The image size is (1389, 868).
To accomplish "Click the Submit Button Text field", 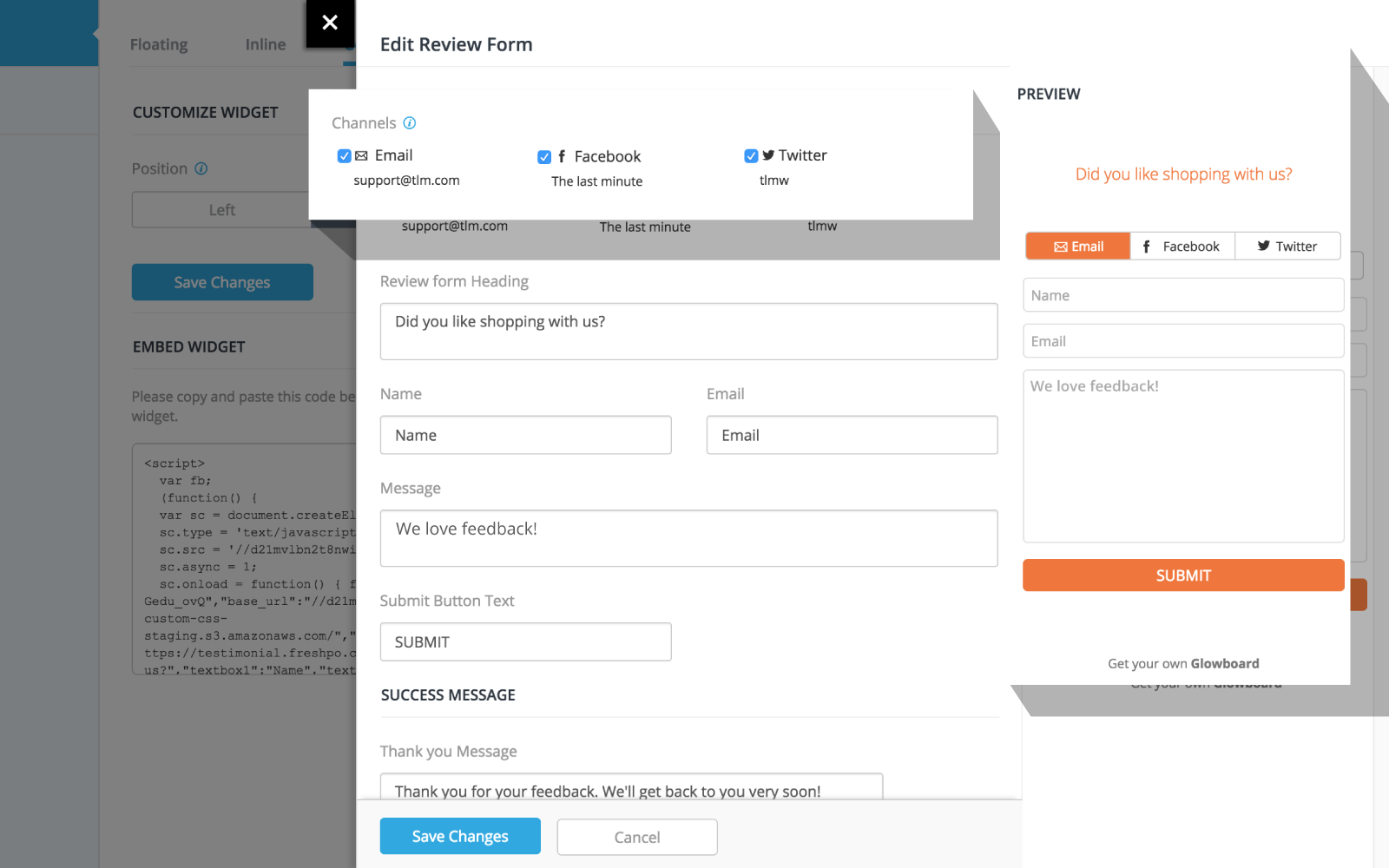I will (x=525, y=641).
